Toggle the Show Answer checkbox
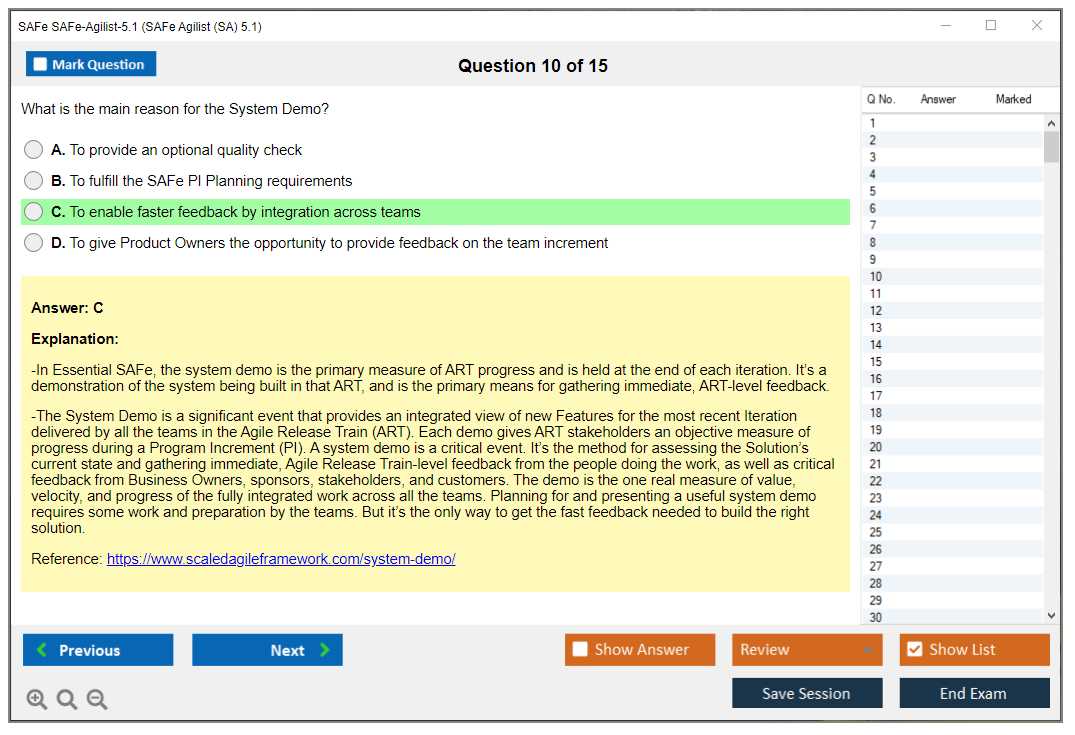1075x735 pixels. point(580,649)
